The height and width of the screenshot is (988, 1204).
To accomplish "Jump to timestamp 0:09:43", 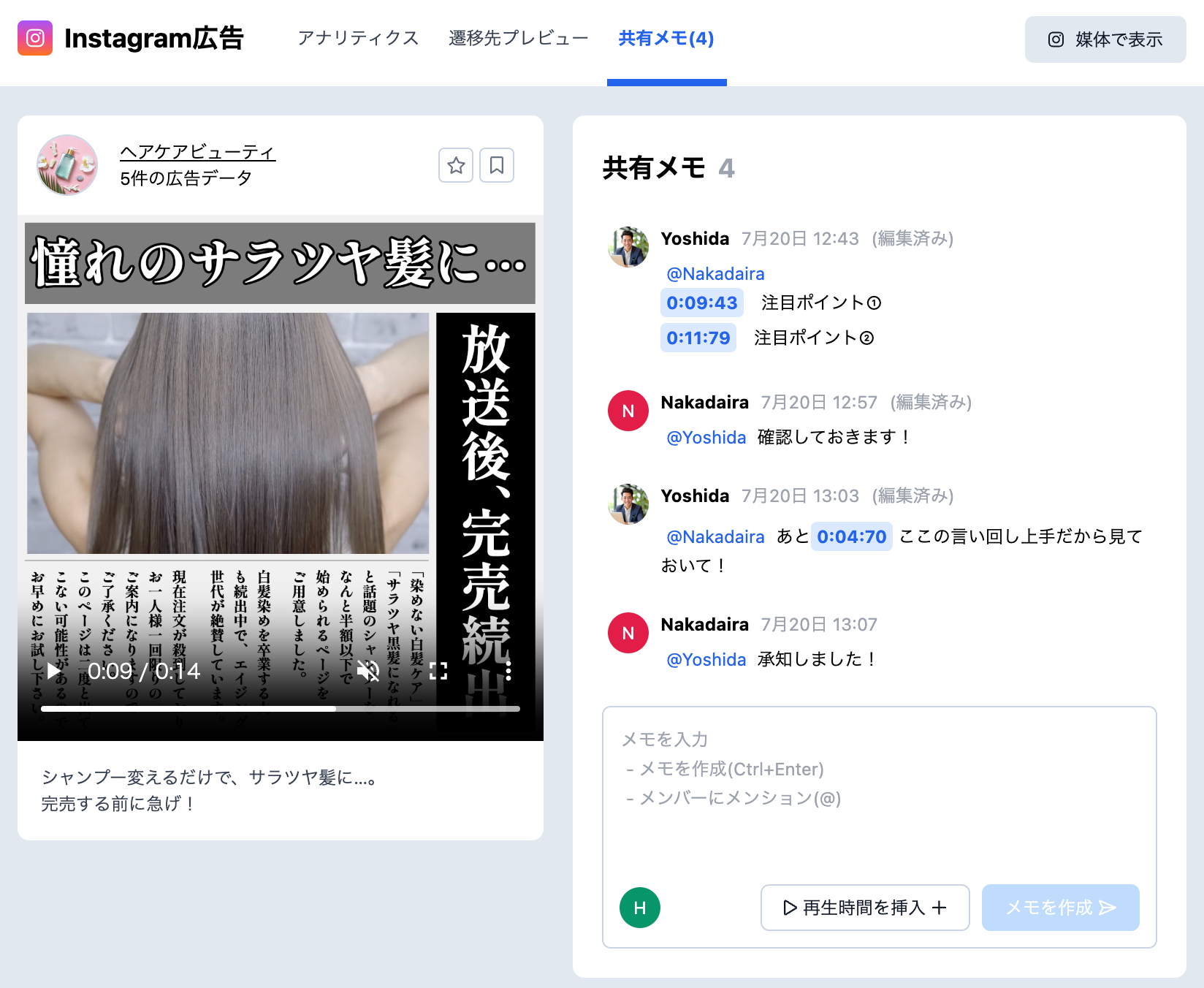I will tap(702, 303).
